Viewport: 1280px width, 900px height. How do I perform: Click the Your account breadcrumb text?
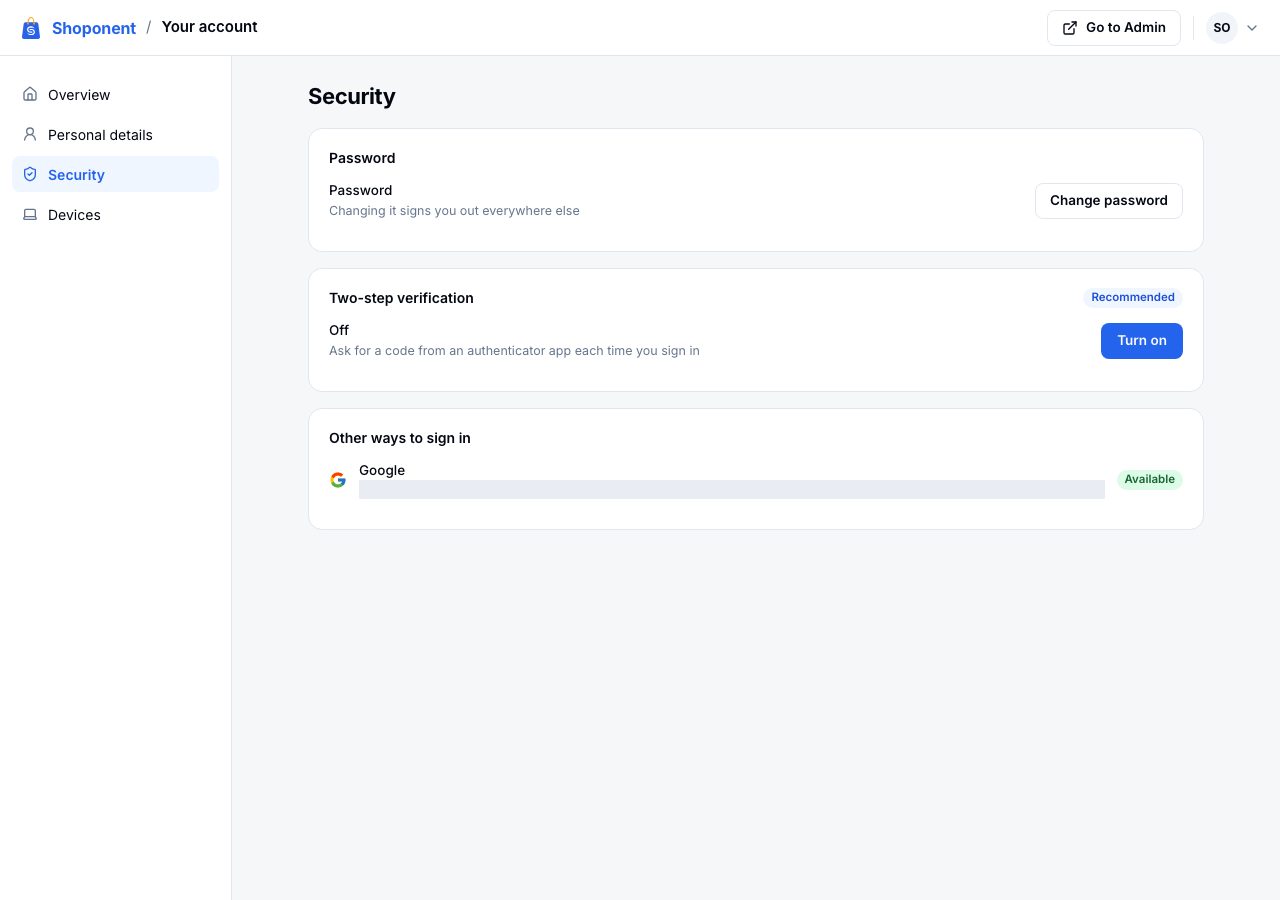pos(209,27)
